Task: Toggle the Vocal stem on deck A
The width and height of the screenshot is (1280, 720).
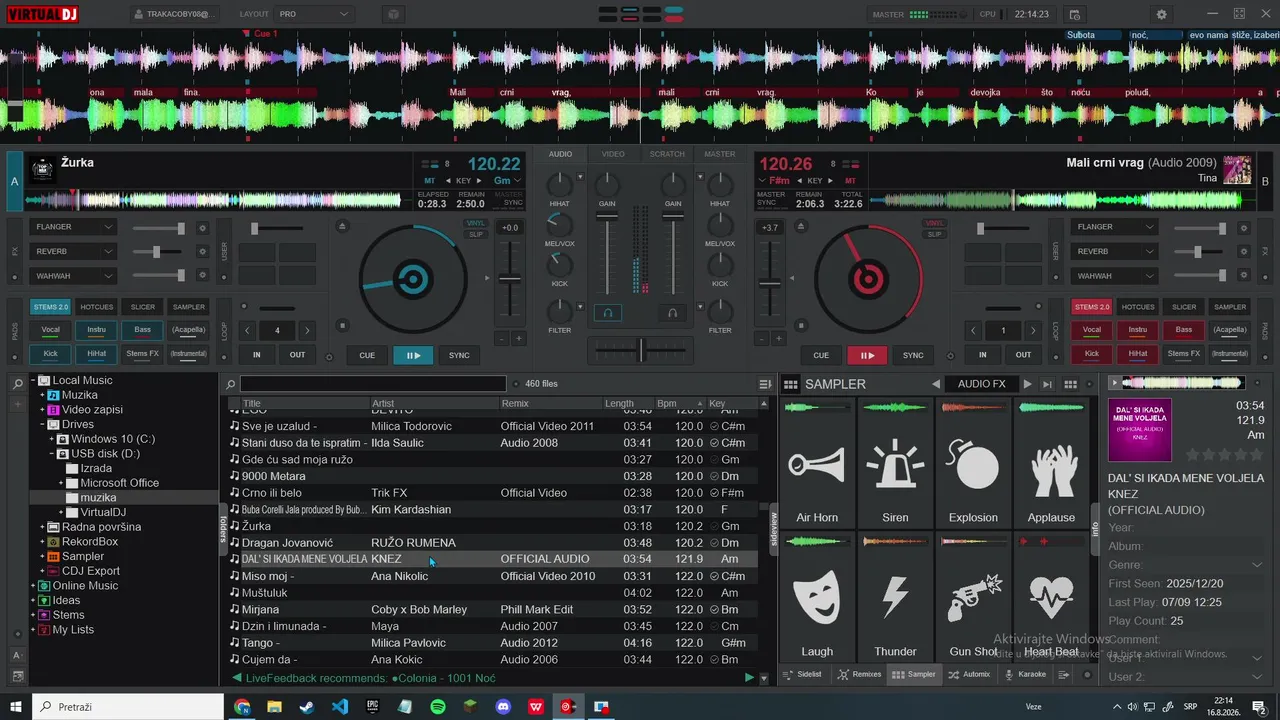Action: [x=50, y=329]
